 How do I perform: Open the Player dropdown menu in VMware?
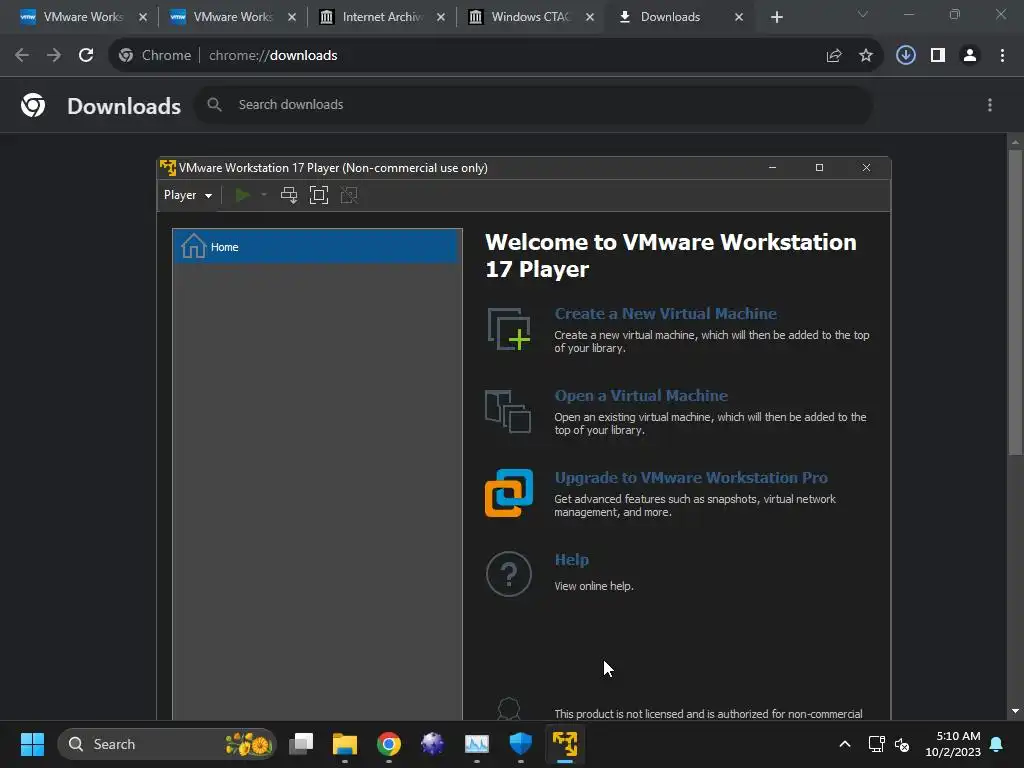[188, 195]
